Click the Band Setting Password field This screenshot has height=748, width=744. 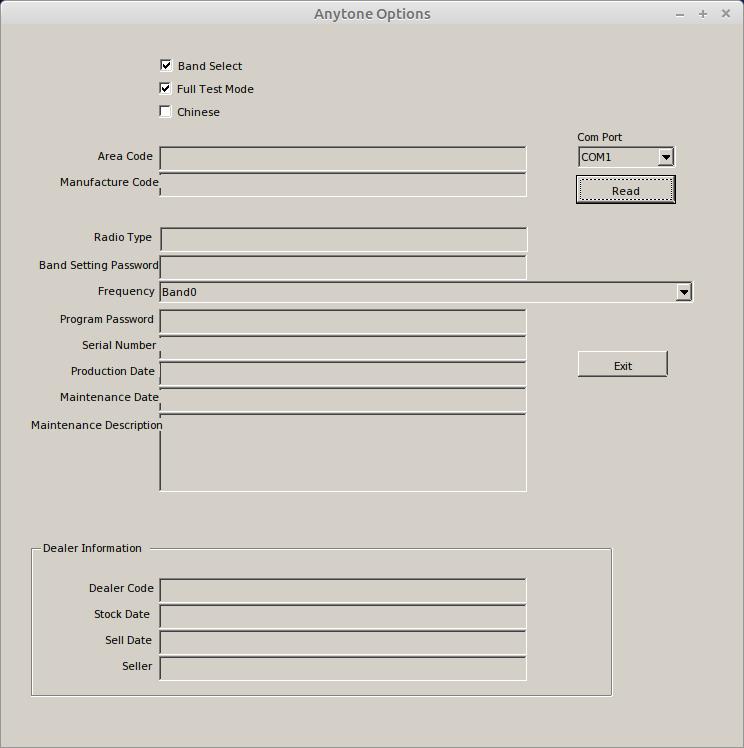click(343, 267)
